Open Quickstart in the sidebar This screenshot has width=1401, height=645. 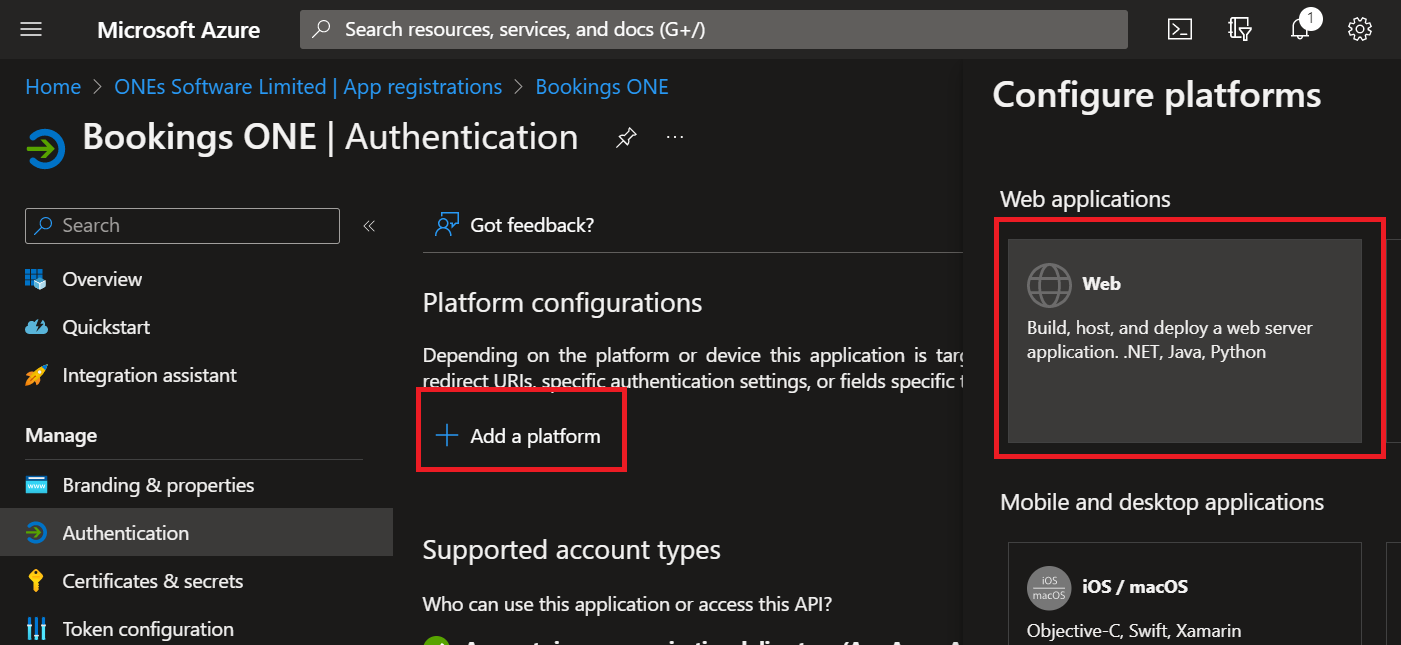[x=106, y=327]
